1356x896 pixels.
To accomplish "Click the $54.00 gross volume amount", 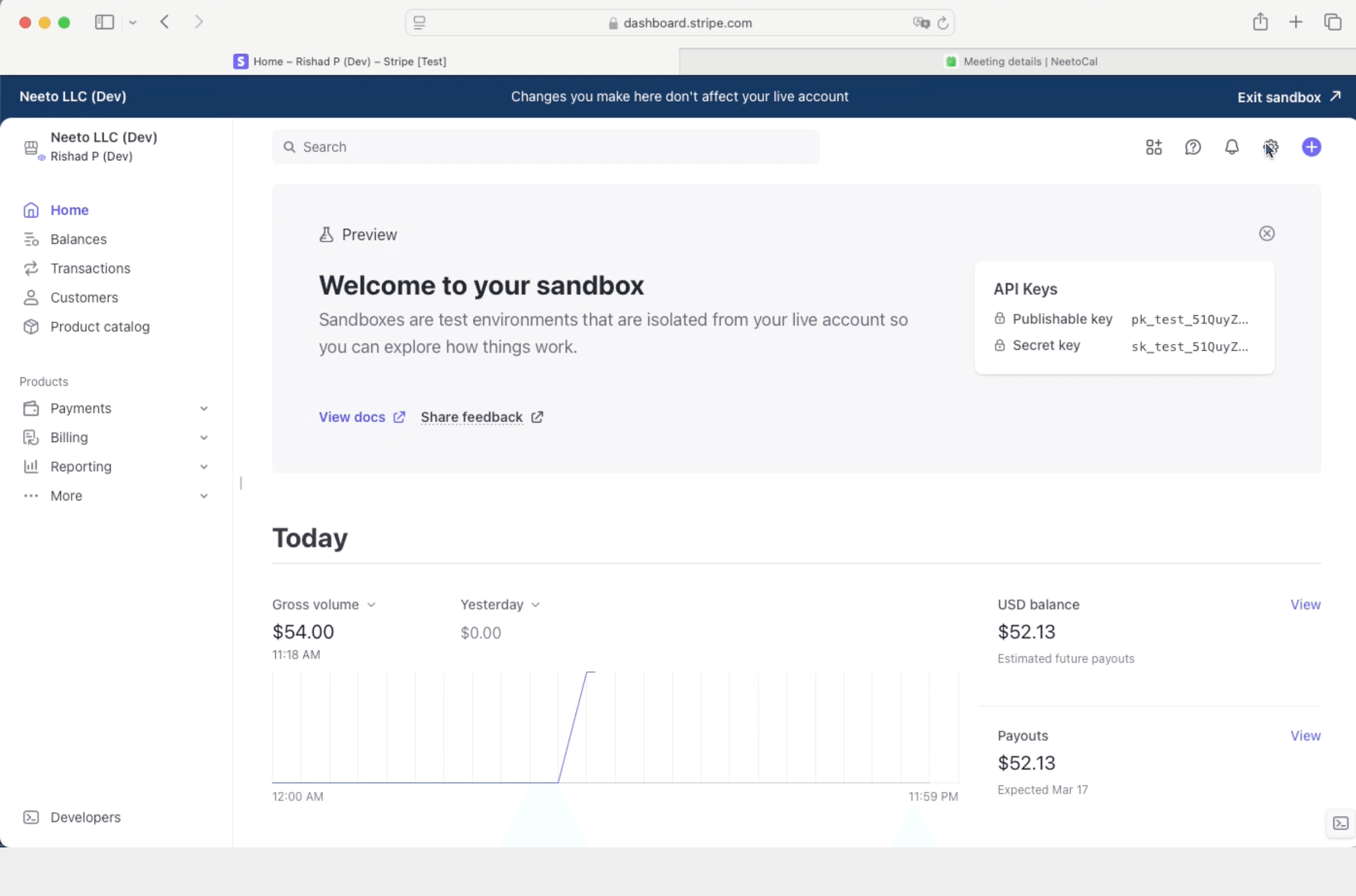I will pyautogui.click(x=303, y=632).
